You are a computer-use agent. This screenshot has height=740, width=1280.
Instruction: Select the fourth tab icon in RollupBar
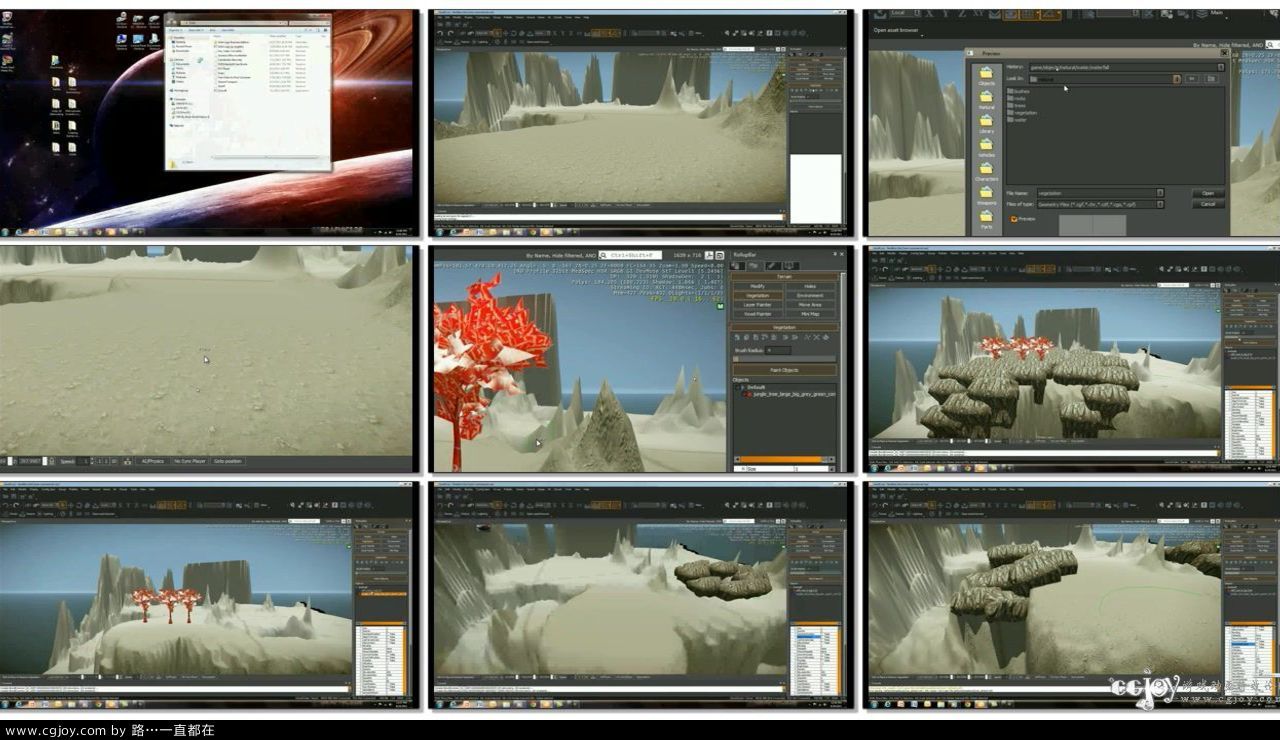pos(791,266)
